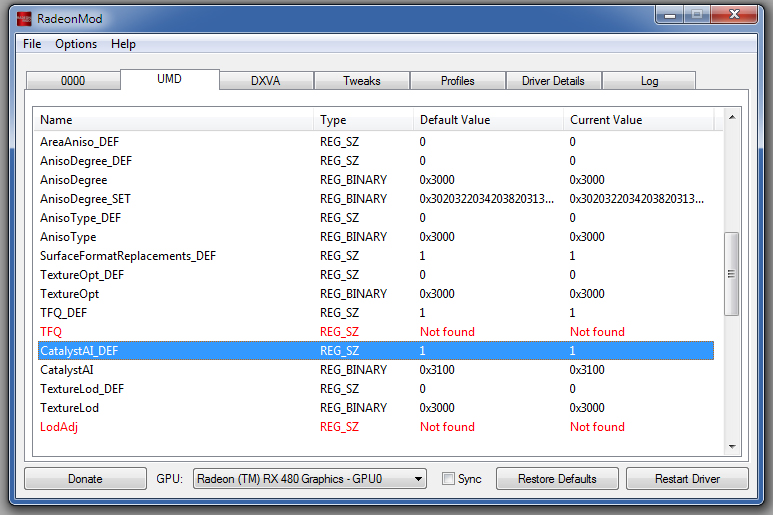Close the RadeonMod window
Screen dimensions: 773x515
coord(734,15)
